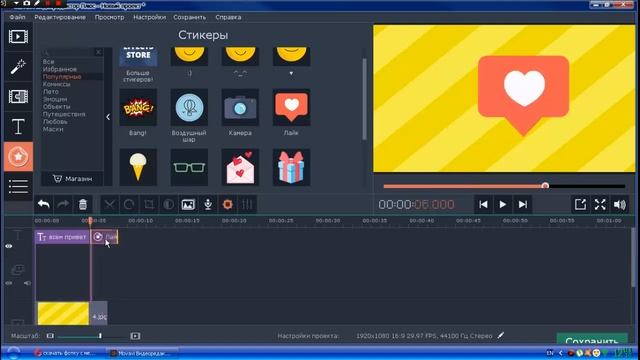Select the Популярные category
The height and width of the screenshot is (360, 640).
pos(62,77)
